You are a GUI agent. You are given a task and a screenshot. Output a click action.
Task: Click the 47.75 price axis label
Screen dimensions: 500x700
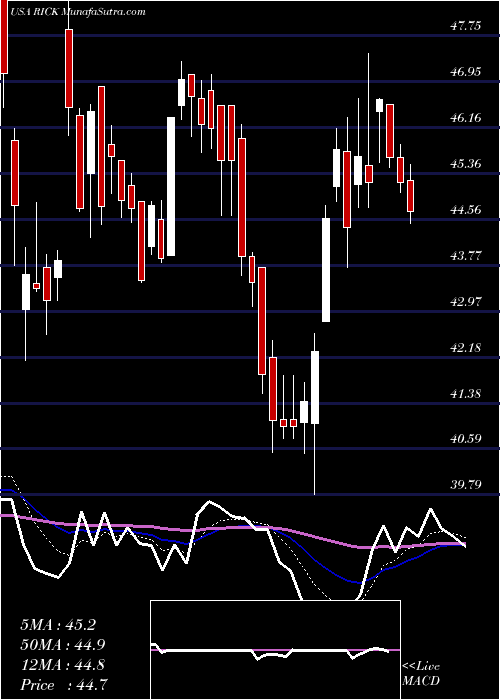coord(466,26)
